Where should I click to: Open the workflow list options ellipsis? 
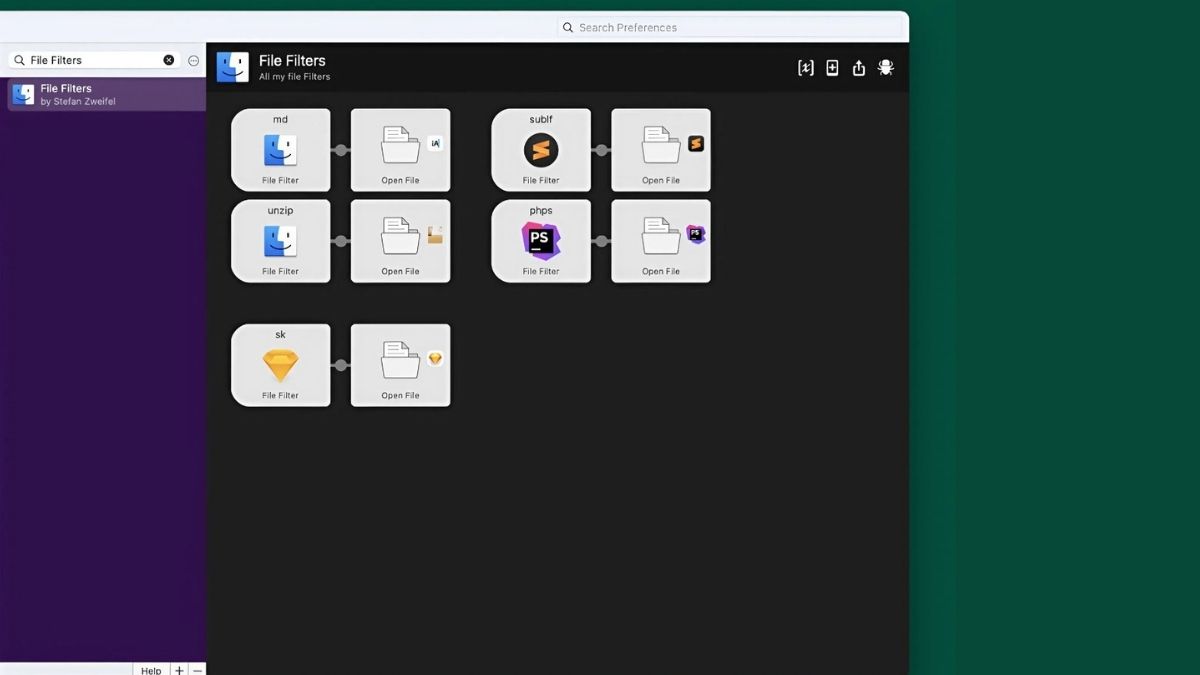[x=193, y=60]
